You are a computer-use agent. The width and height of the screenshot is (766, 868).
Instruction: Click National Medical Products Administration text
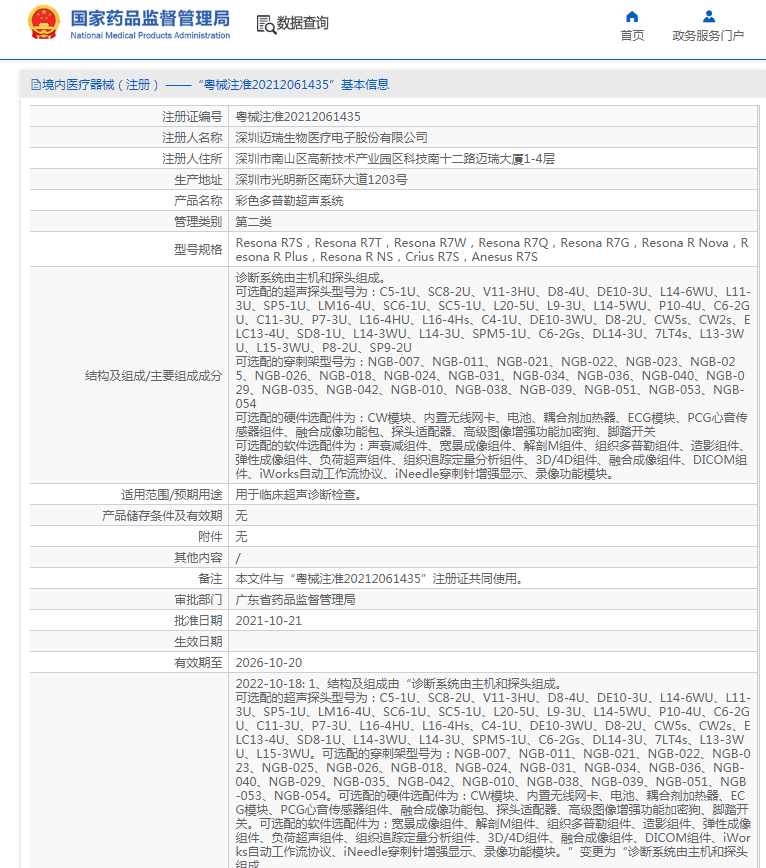pyautogui.click(x=150, y=35)
